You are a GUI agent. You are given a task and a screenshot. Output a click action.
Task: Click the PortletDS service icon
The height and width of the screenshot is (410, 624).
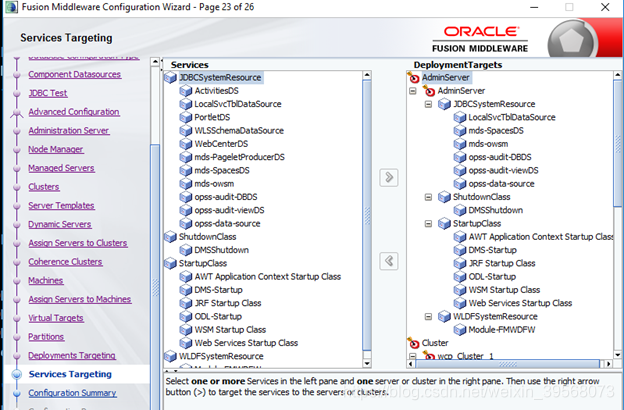coord(186,117)
